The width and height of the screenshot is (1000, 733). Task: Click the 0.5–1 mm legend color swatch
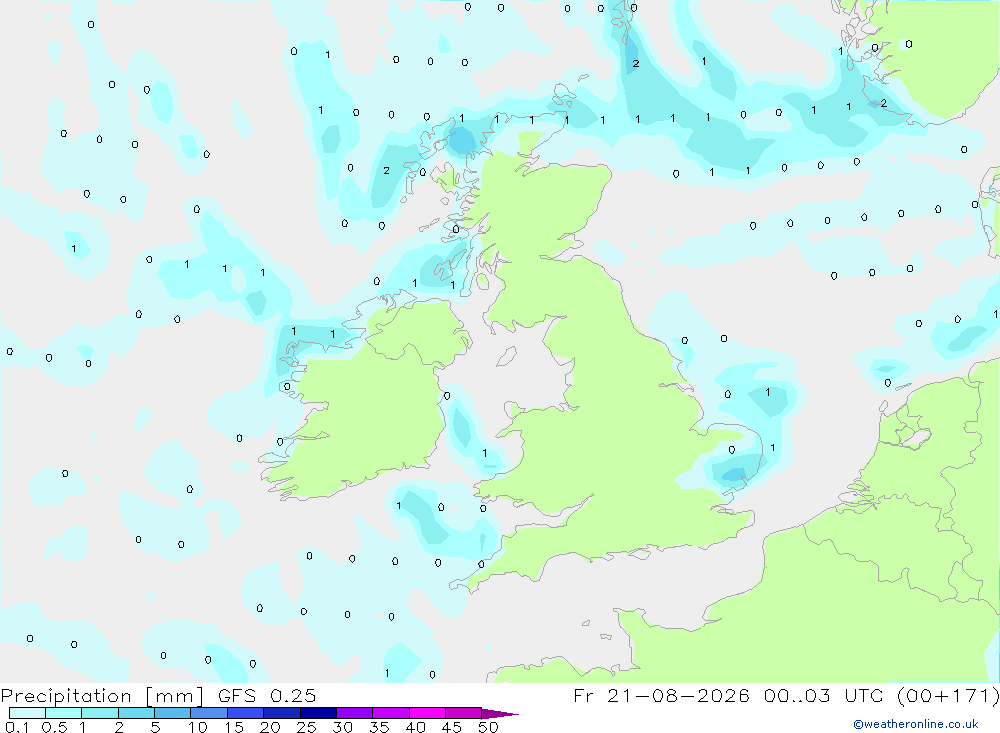coord(63,713)
